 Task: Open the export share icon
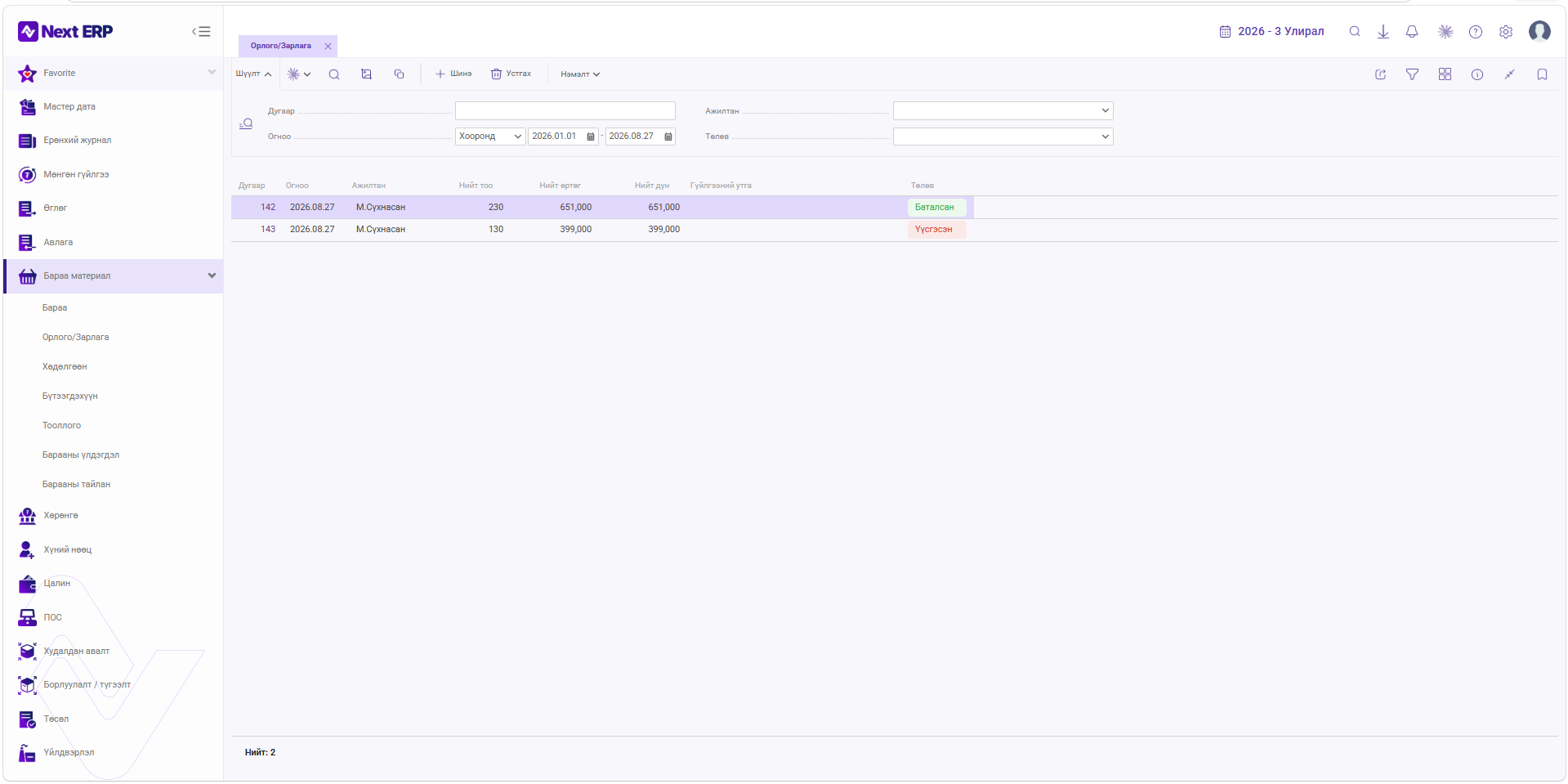1381,74
